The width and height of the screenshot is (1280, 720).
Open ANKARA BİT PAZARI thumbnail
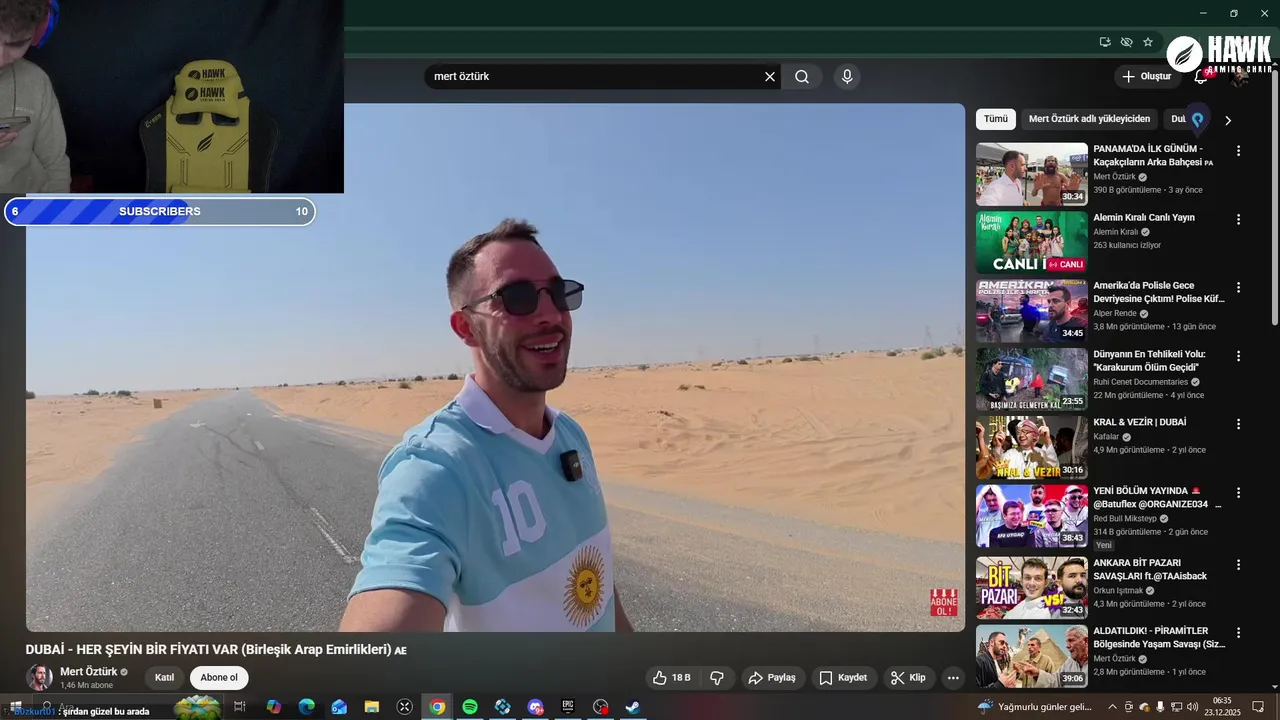click(1032, 587)
